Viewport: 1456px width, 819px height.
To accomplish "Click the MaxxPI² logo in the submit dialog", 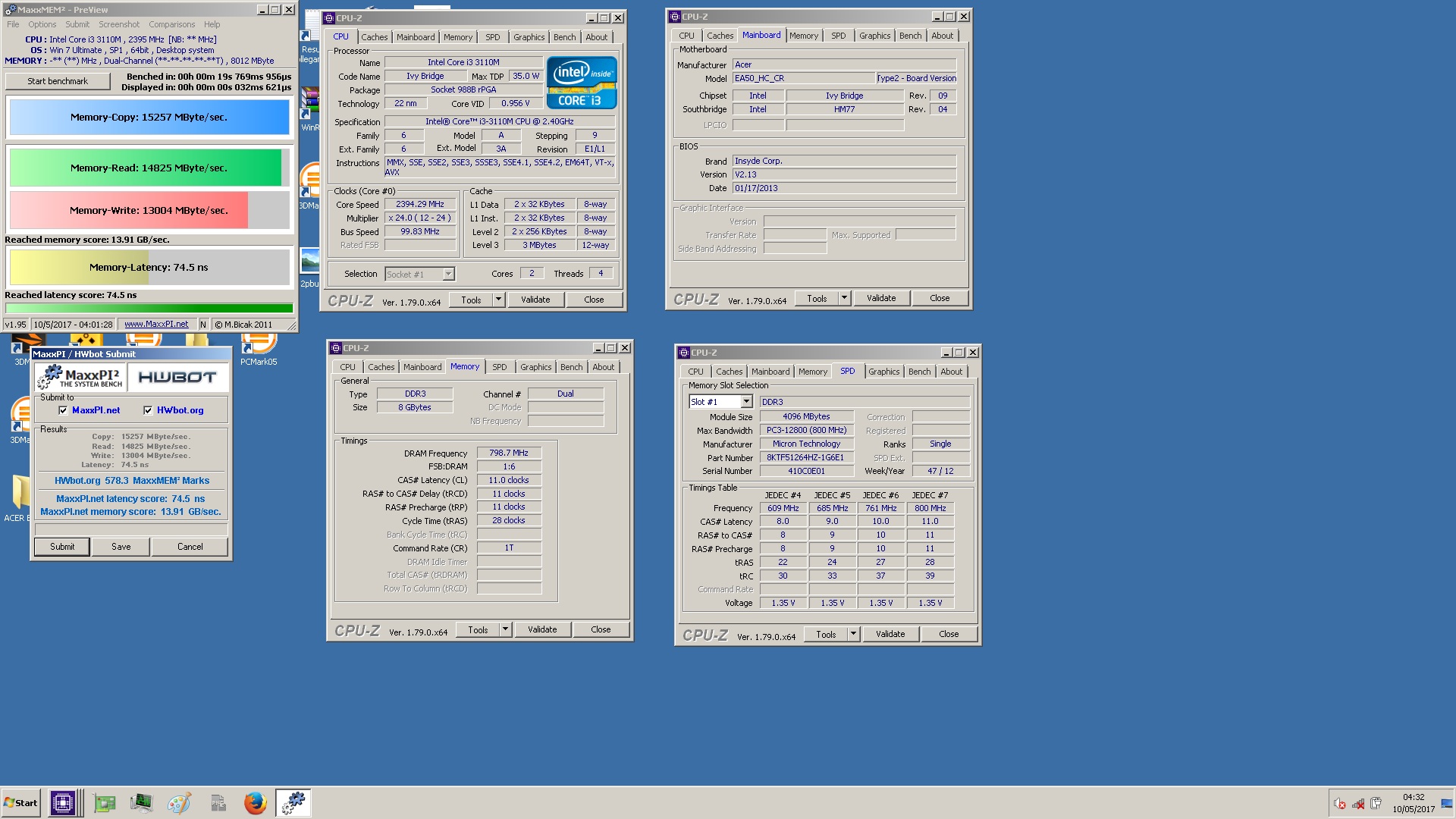I will [81, 377].
